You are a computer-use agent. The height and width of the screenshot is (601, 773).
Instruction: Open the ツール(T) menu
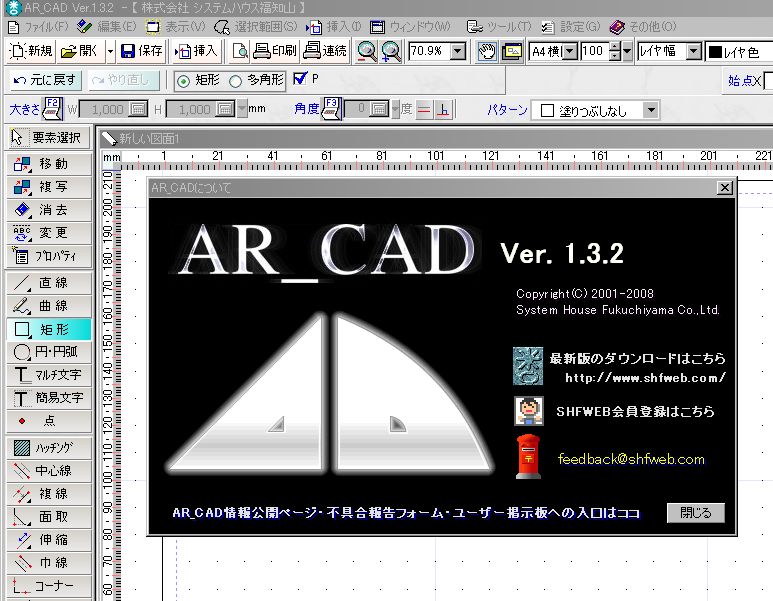tap(499, 27)
